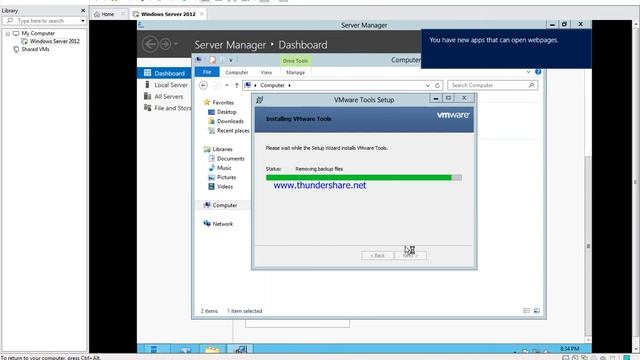This screenshot has width=640, height=360.
Task: Expand the Explorer ribbon chevron
Action: tap(528, 72)
